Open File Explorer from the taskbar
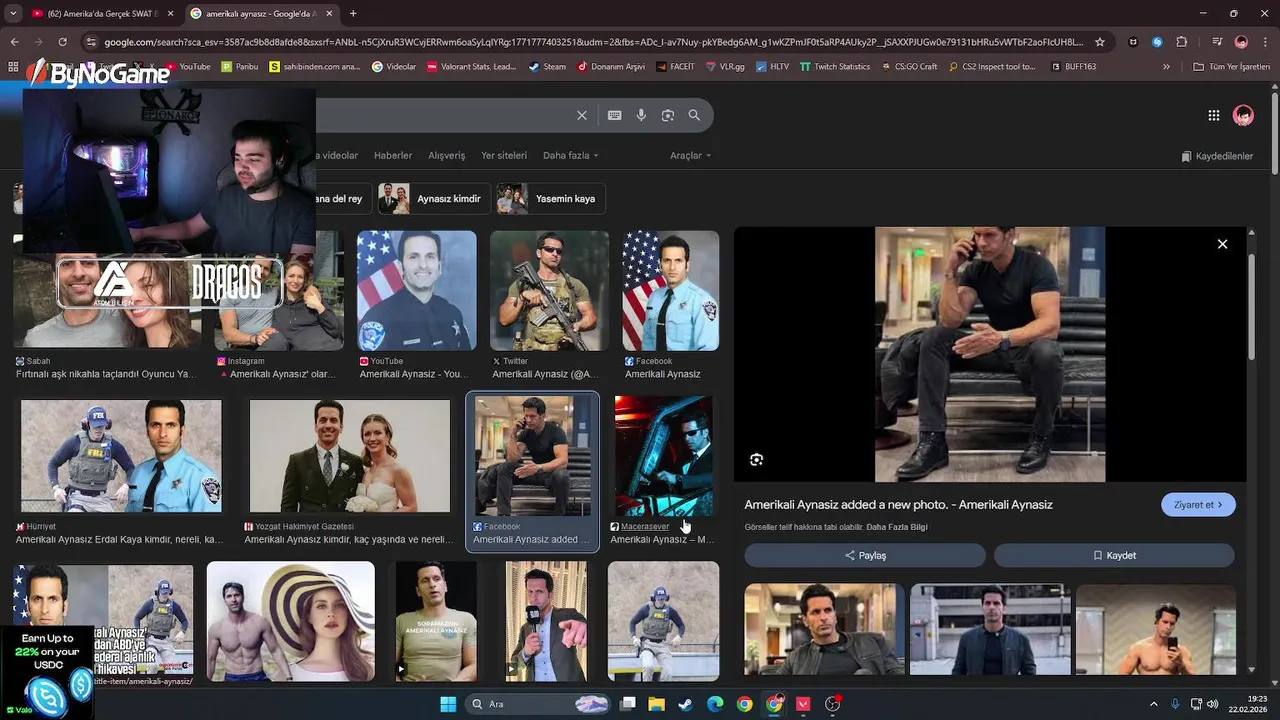Screen dimensions: 1280x720 click(656, 704)
